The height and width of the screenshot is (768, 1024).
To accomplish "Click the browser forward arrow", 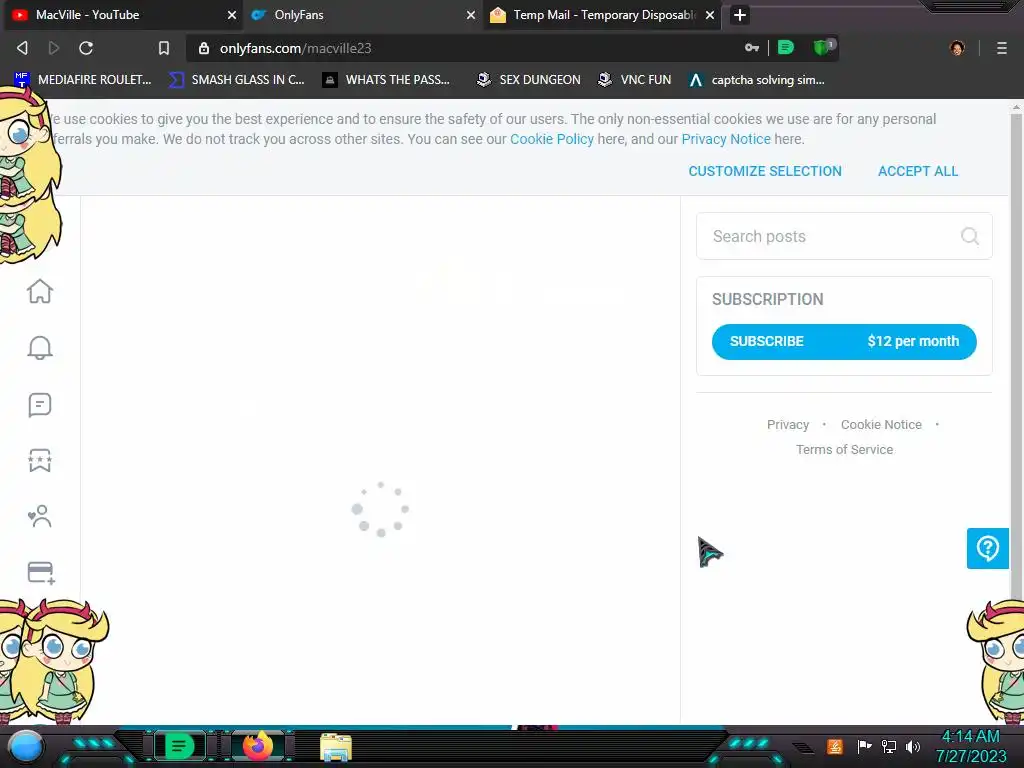I will click(54, 48).
